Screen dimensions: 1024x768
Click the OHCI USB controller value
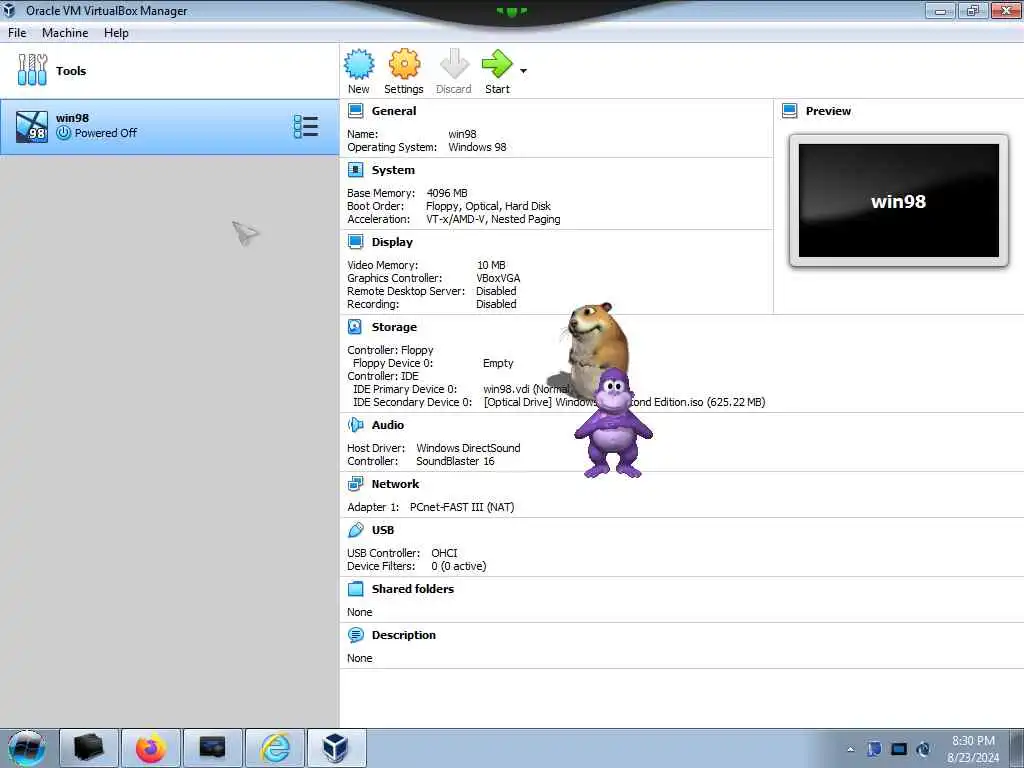[x=444, y=553]
